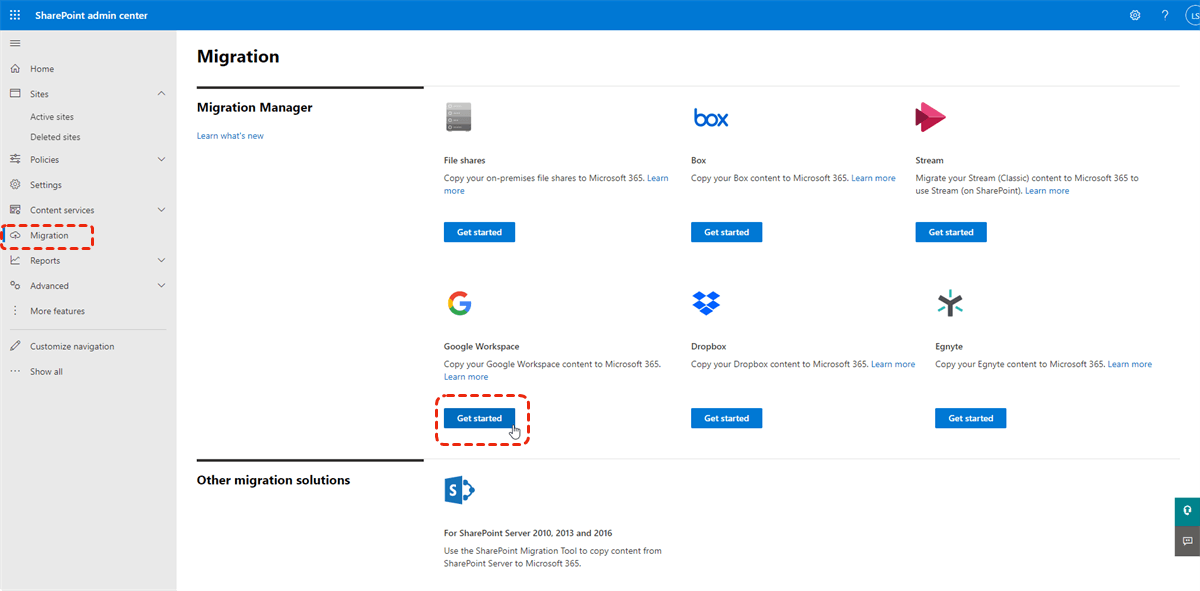Open Google Workspace Learn more link
The width and height of the screenshot is (1200, 591).
pos(466,377)
